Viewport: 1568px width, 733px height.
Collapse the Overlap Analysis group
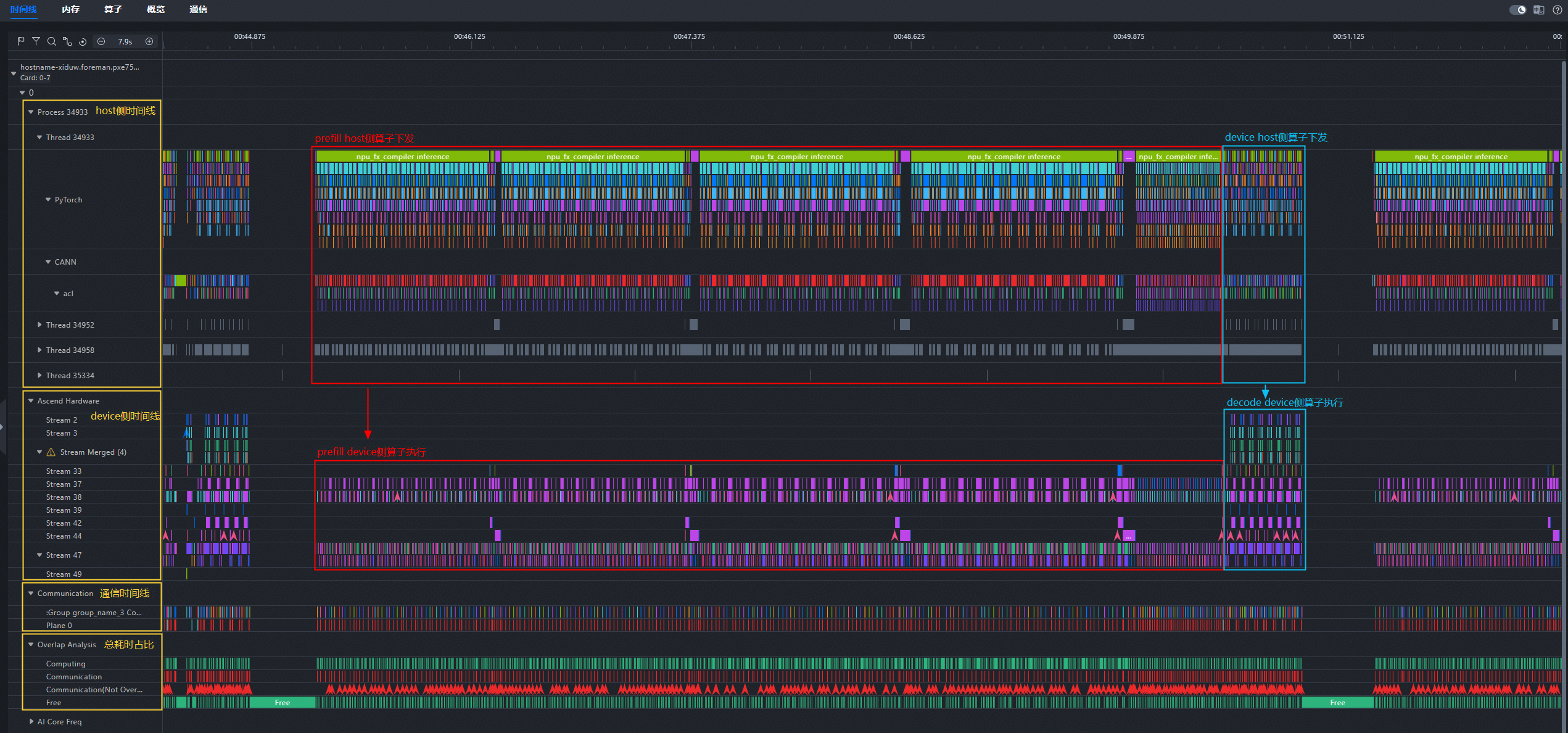31,645
